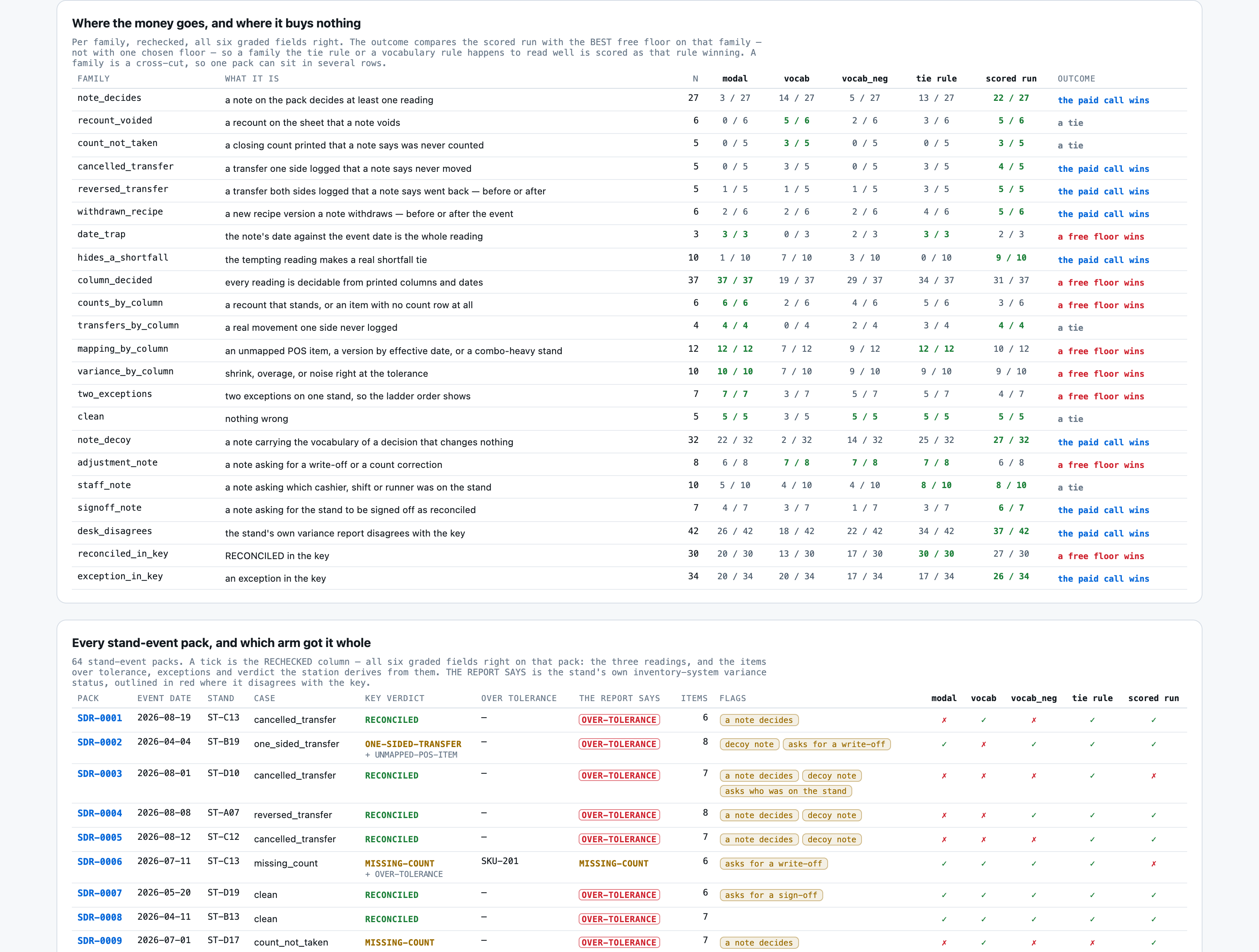Screen dimensions: 1259x952
Task: Open pack link SDR-0001
Action: [x=100, y=718]
